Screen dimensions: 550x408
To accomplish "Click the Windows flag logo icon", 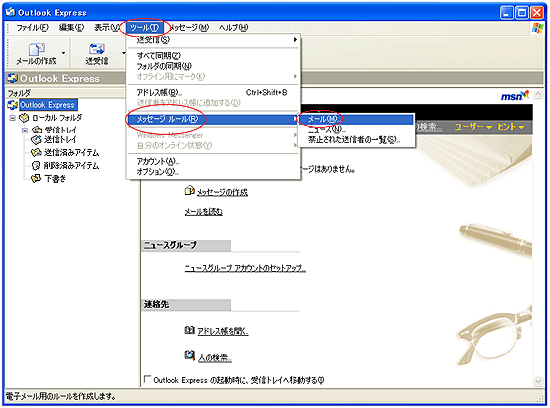I will 537,28.
